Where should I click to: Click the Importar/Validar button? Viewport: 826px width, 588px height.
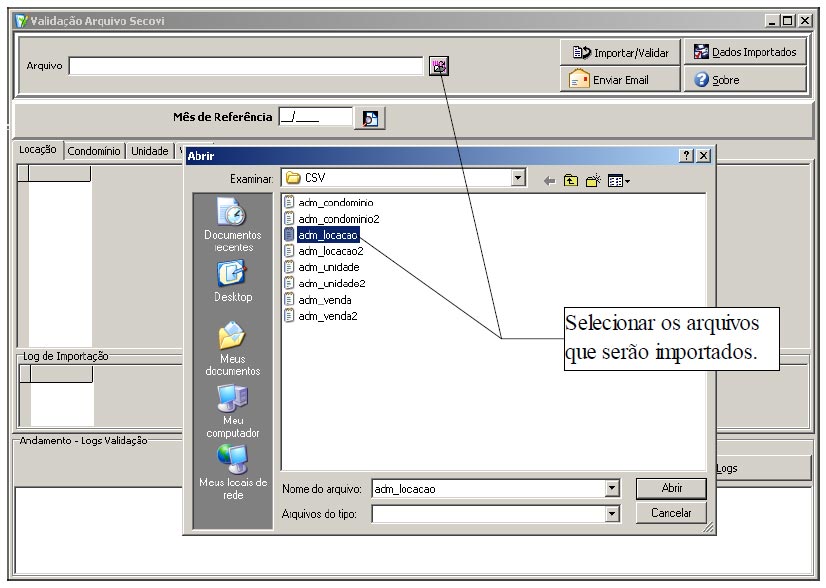click(620, 52)
